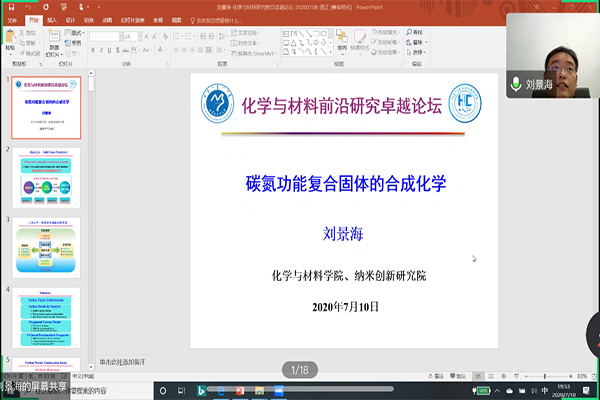Expand the Select (选择) dropdown in the editing group
Screen dimensions: 600x400
click(x=420, y=50)
